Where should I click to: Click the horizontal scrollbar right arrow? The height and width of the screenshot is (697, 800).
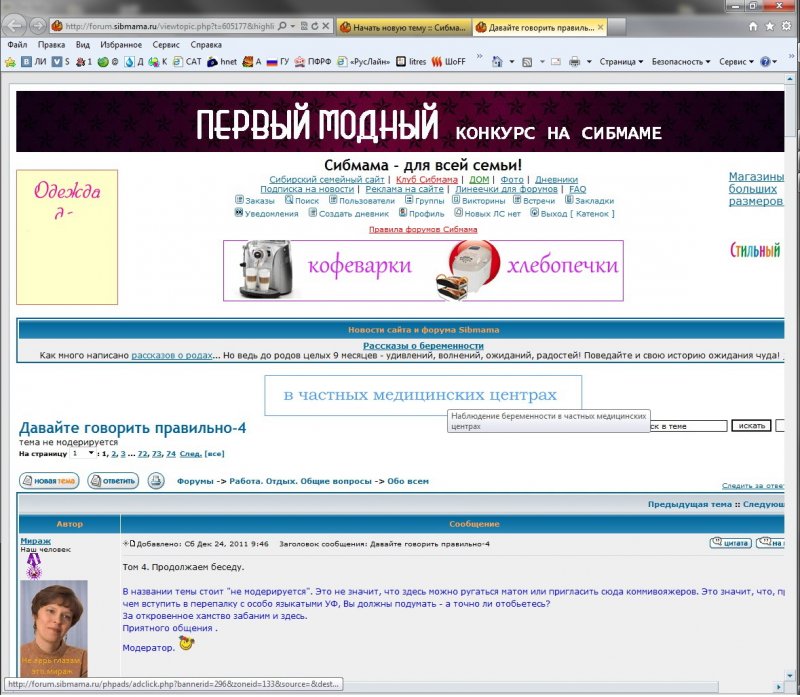pyautogui.click(x=779, y=687)
